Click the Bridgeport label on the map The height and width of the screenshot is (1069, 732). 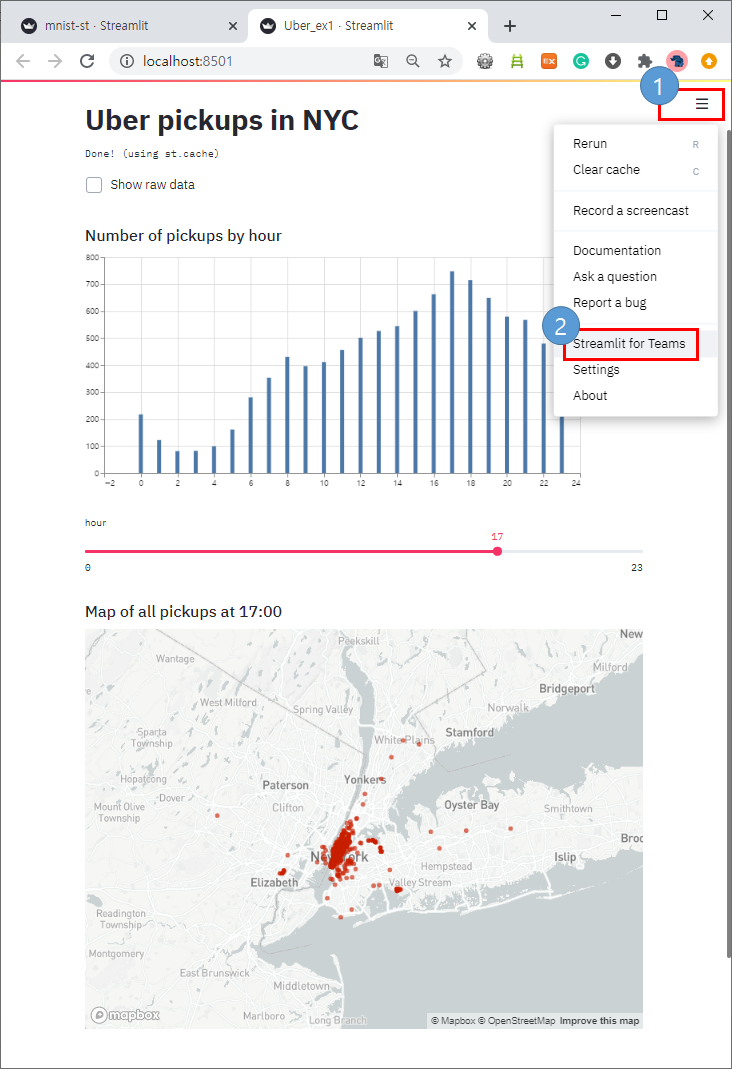pos(567,689)
